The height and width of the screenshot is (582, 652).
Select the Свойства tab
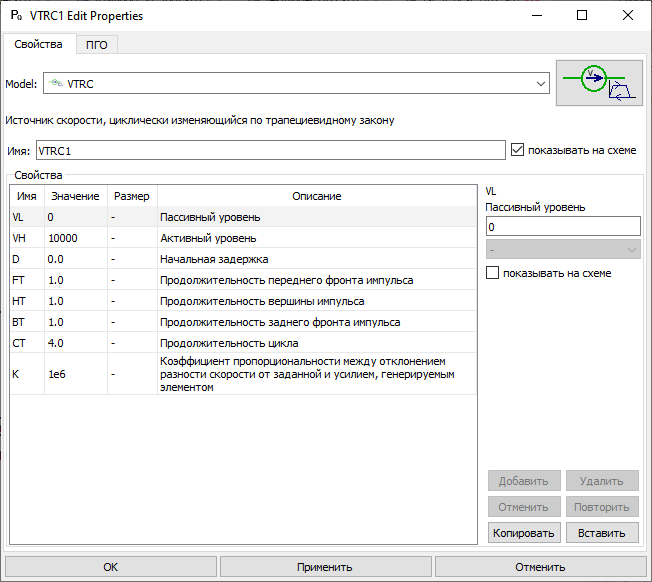tap(38, 45)
